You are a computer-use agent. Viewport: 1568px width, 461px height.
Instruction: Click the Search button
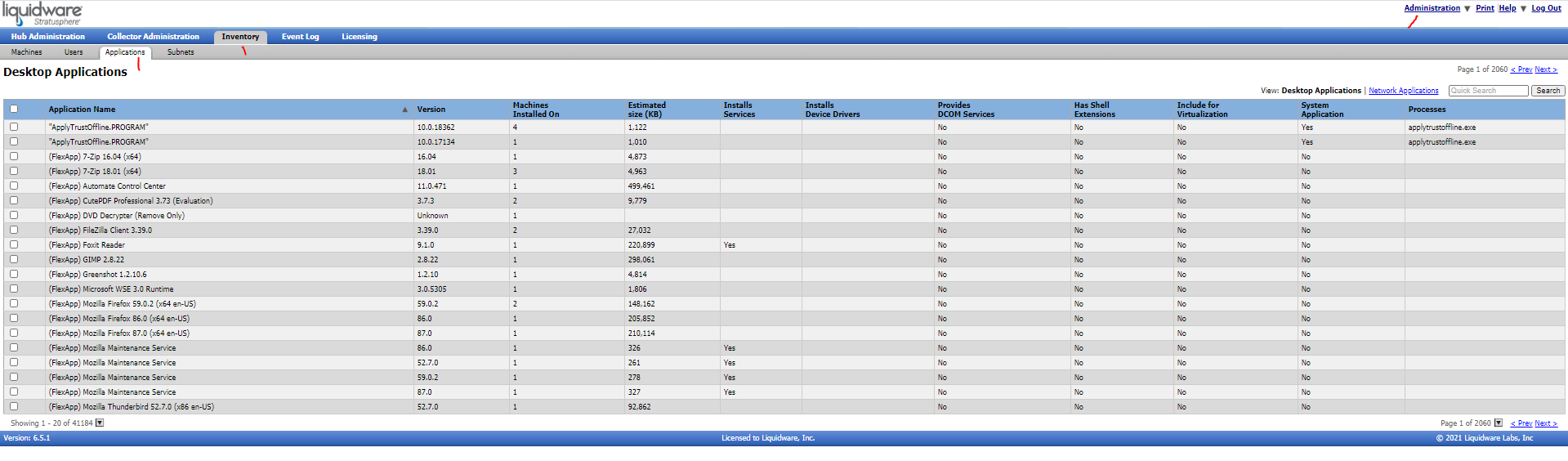tap(1548, 91)
